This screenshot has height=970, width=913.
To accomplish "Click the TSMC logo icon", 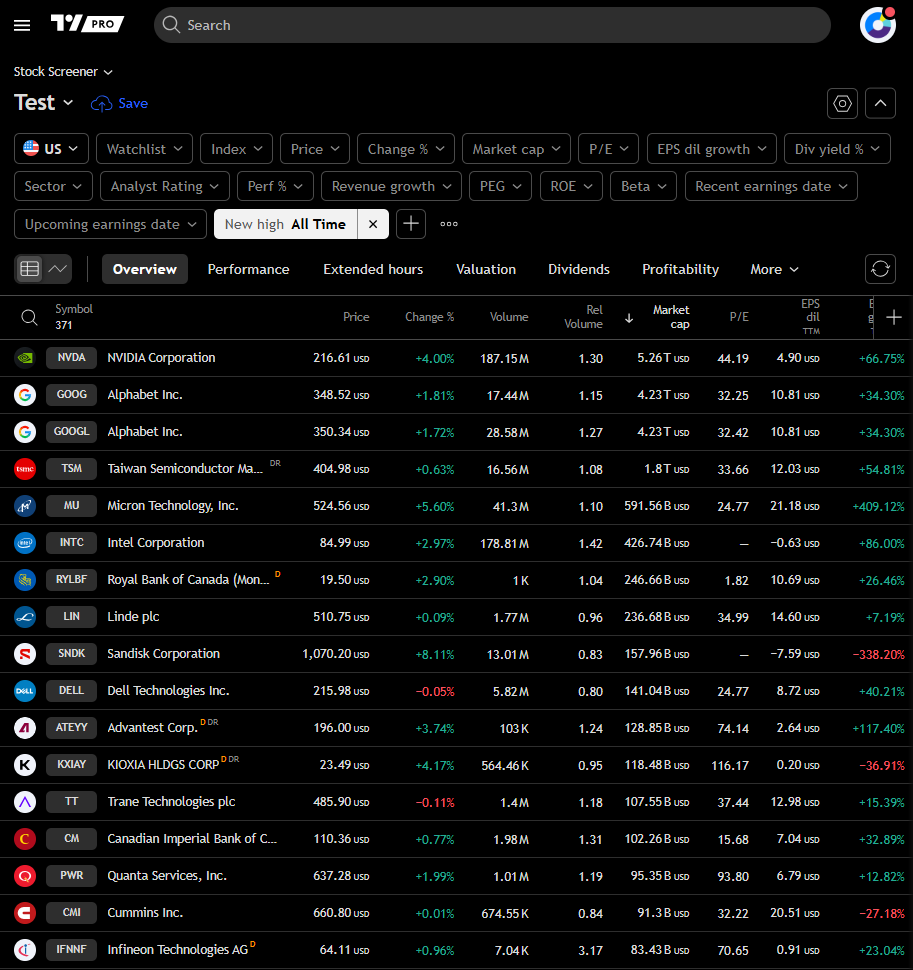I will tap(25, 469).
